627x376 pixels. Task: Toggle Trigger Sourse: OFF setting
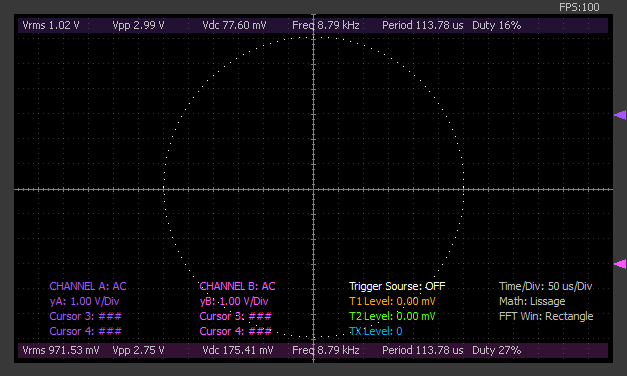[x=397, y=286]
